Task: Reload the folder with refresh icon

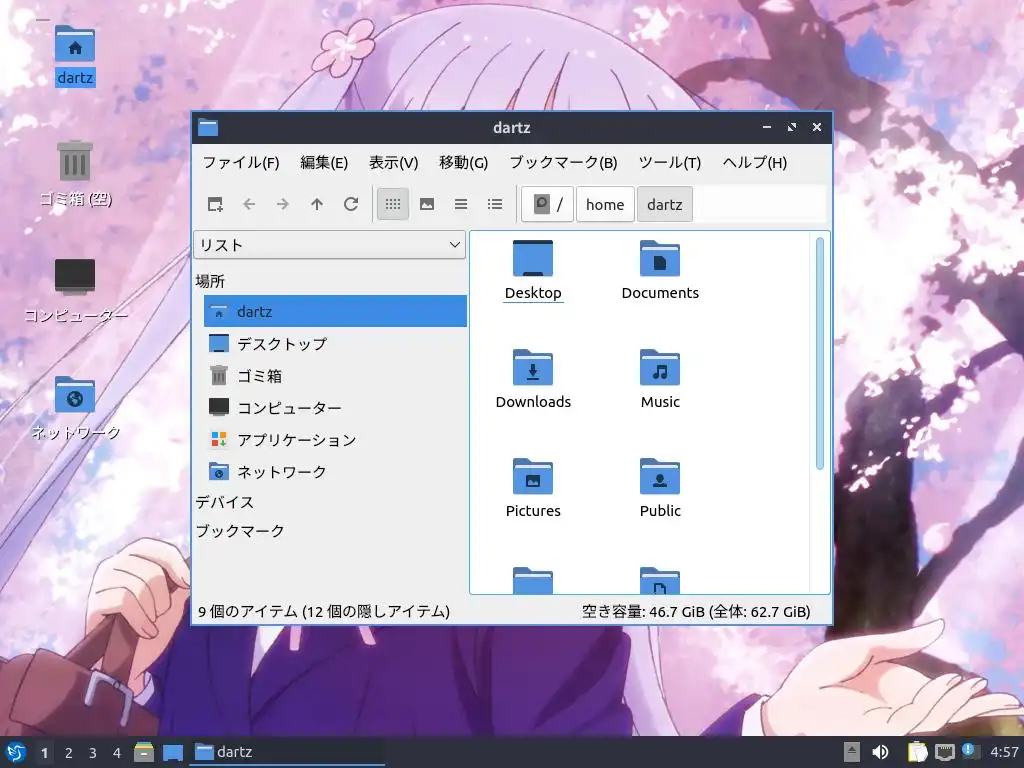Action: coord(351,204)
